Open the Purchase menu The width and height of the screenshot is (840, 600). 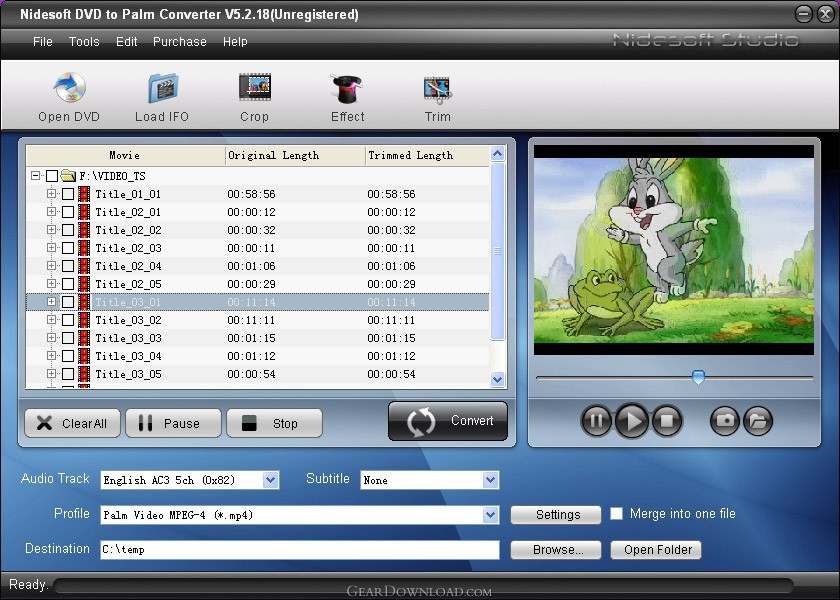(x=179, y=42)
